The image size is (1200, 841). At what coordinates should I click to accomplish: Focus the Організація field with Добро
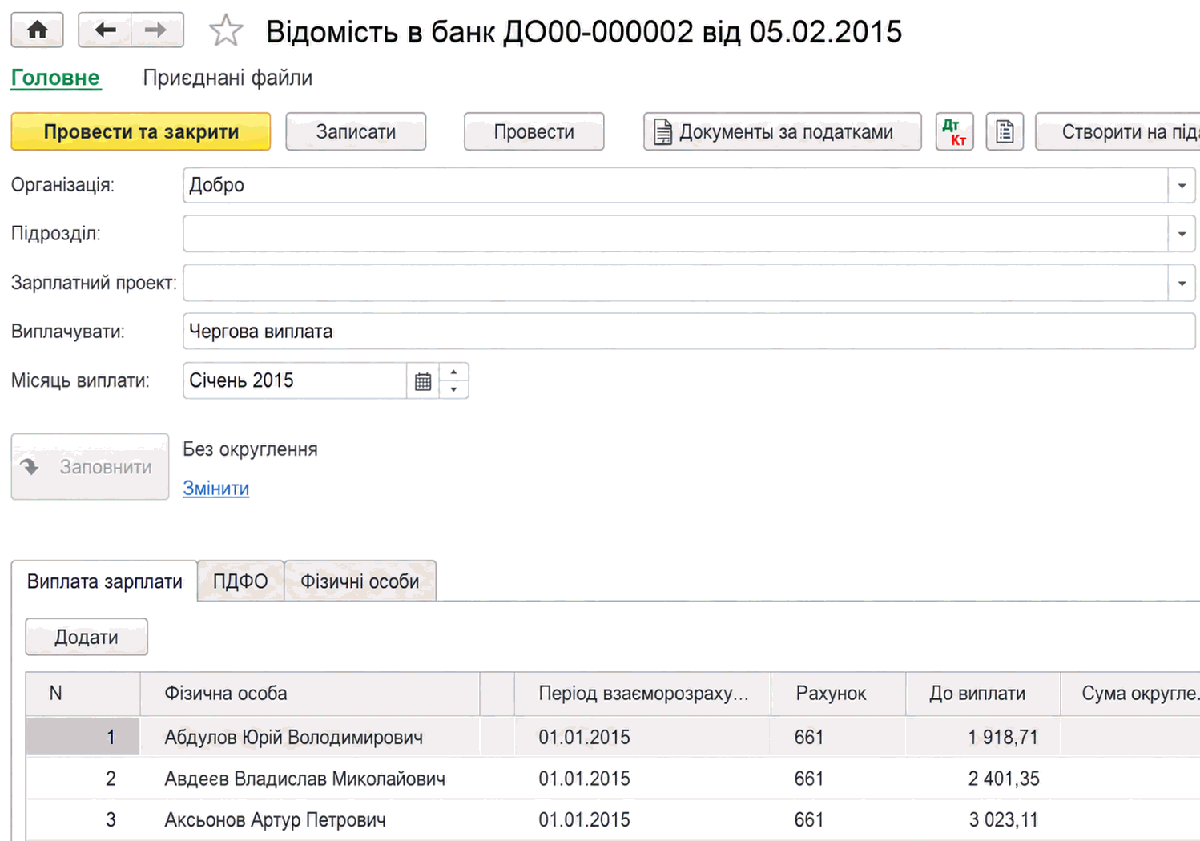point(676,185)
